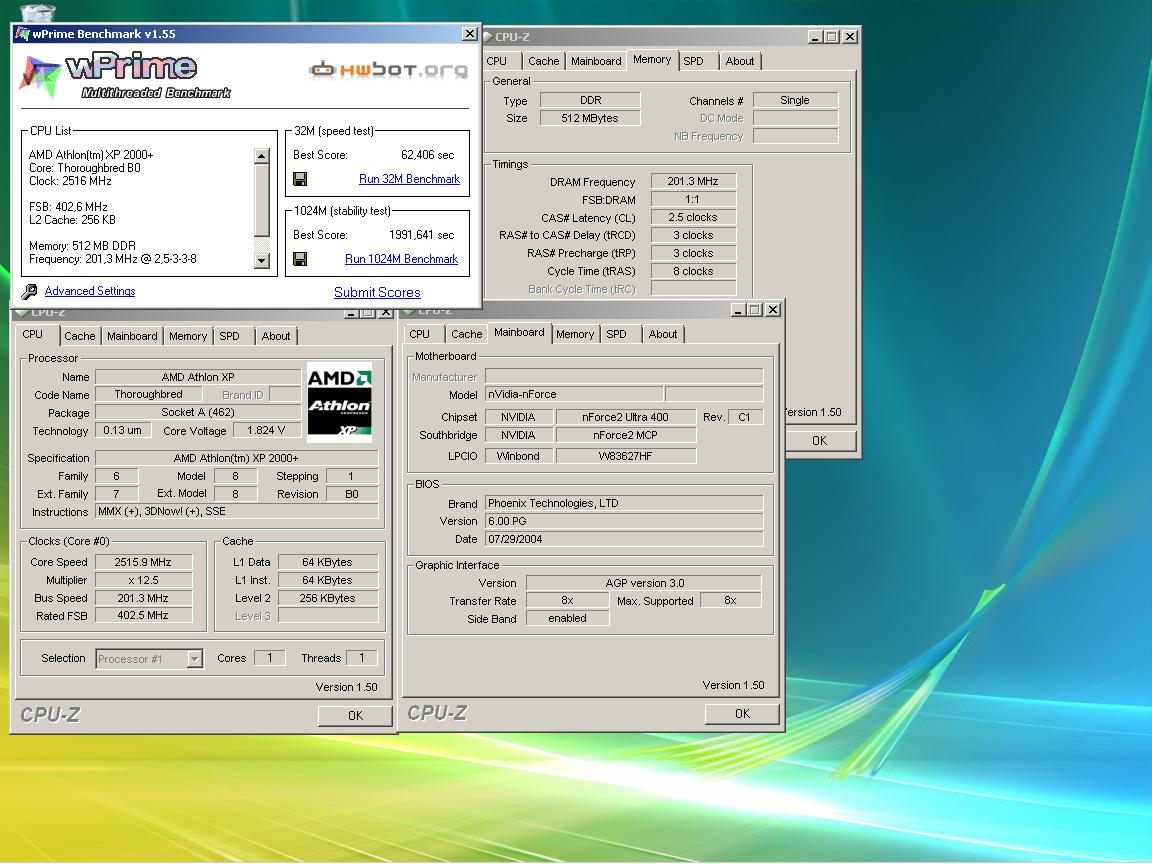1152x864 pixels.
Task: Open About tab in CPU-Z Memory window
Action: [x=740, y=61]
